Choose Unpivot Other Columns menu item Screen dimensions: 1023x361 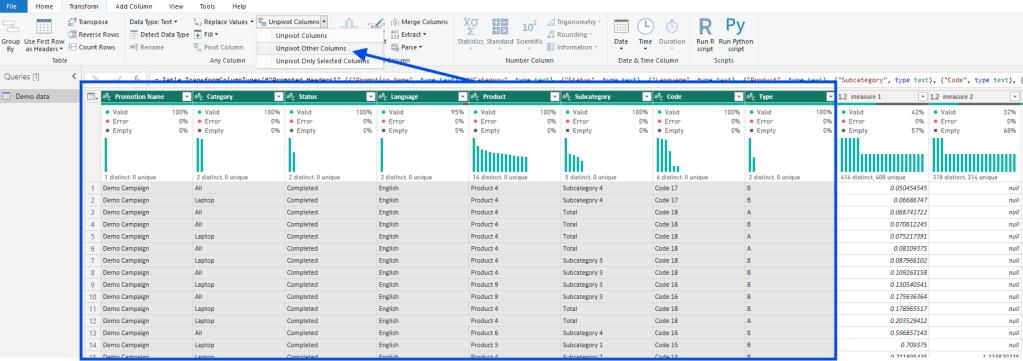point(311,48)
